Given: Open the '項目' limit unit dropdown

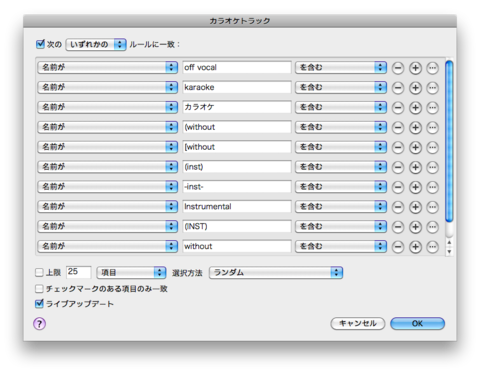Looking at the screenshot, I should click(131, 273).
